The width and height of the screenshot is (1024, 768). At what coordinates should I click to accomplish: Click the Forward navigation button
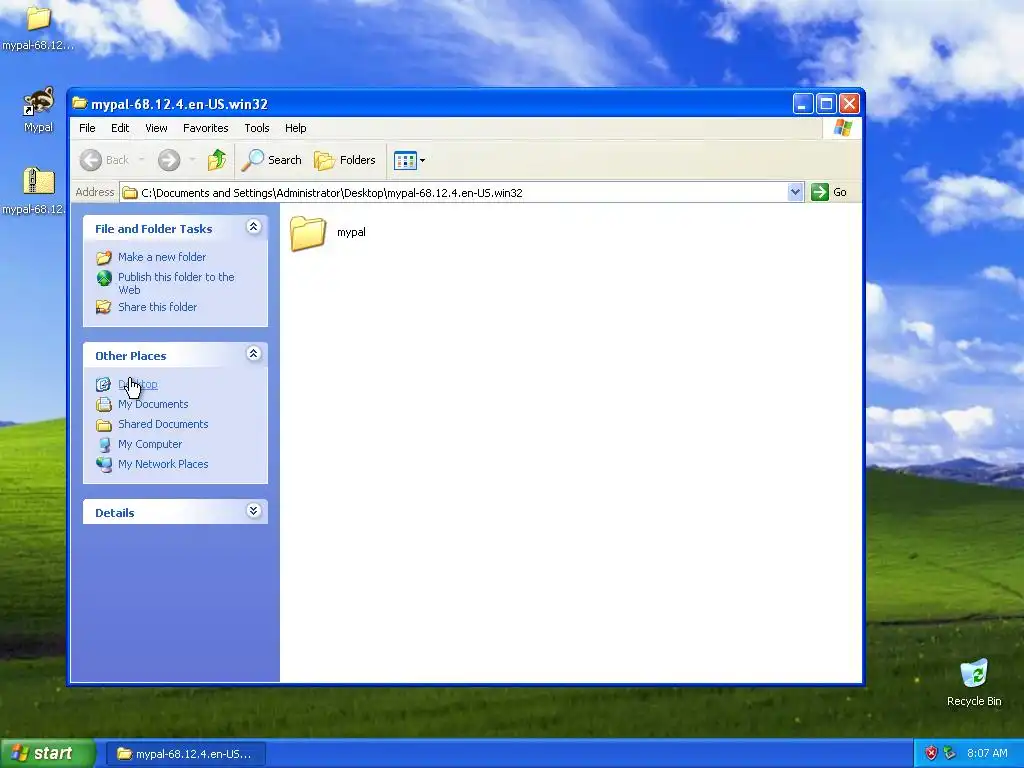[x=169, y=160]
